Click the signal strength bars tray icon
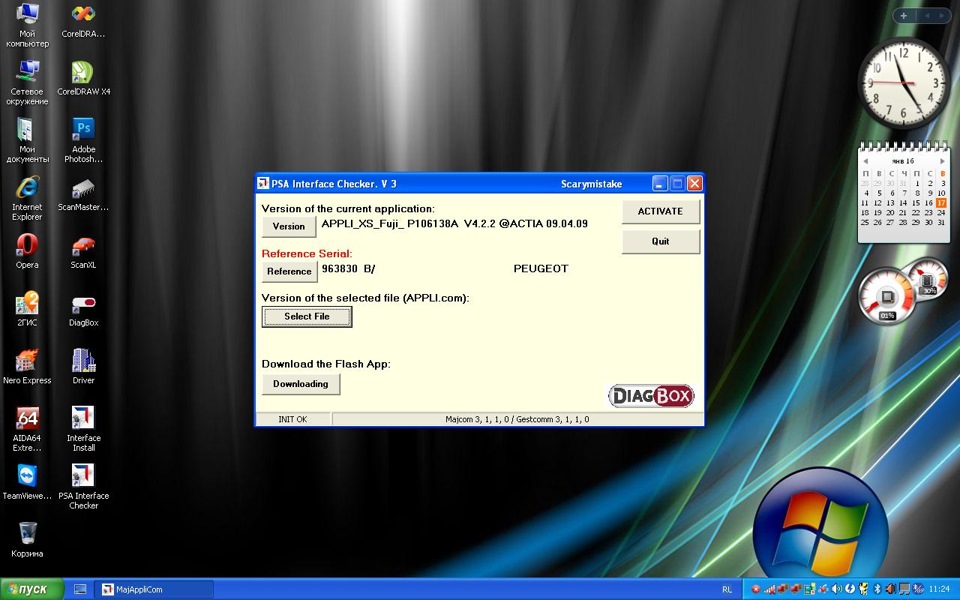This screenshot has height=600, width=960. point(769,590)
